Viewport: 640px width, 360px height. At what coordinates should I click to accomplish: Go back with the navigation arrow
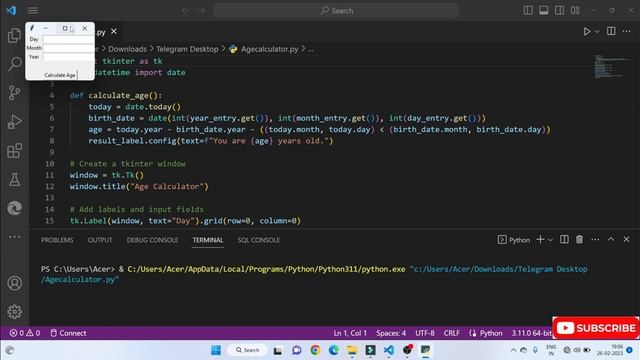[186, 11]
